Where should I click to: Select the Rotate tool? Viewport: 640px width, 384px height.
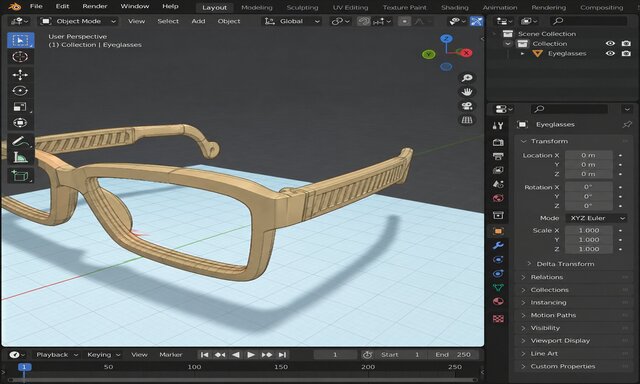20,91
